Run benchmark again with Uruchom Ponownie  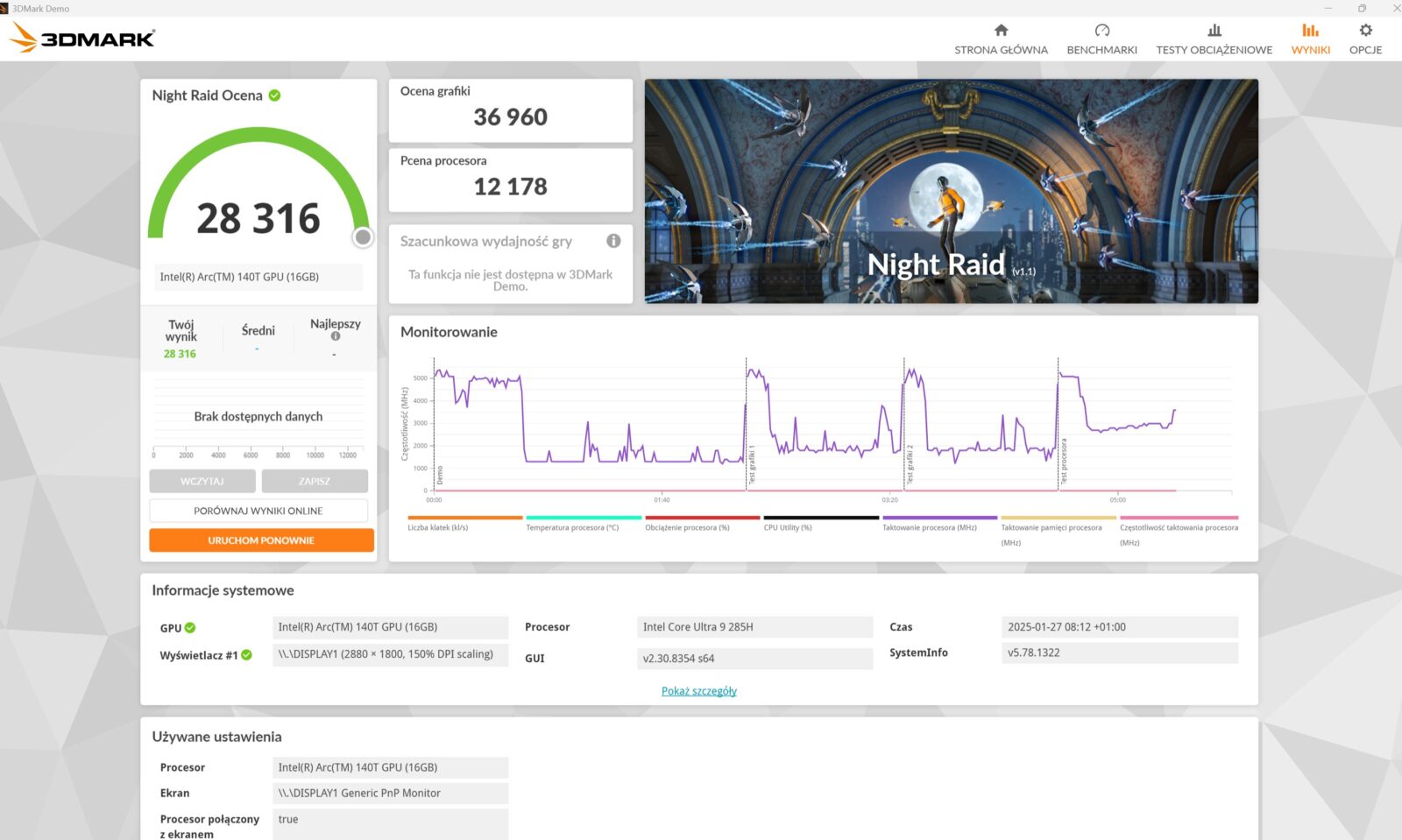pos(261,540)
